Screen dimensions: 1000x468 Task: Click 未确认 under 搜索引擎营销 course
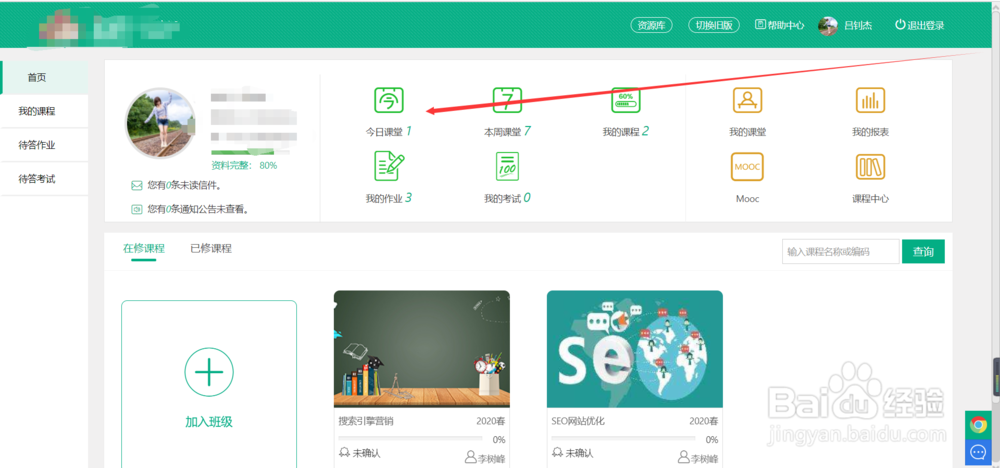pyautogui.click(x=367, y=453)
